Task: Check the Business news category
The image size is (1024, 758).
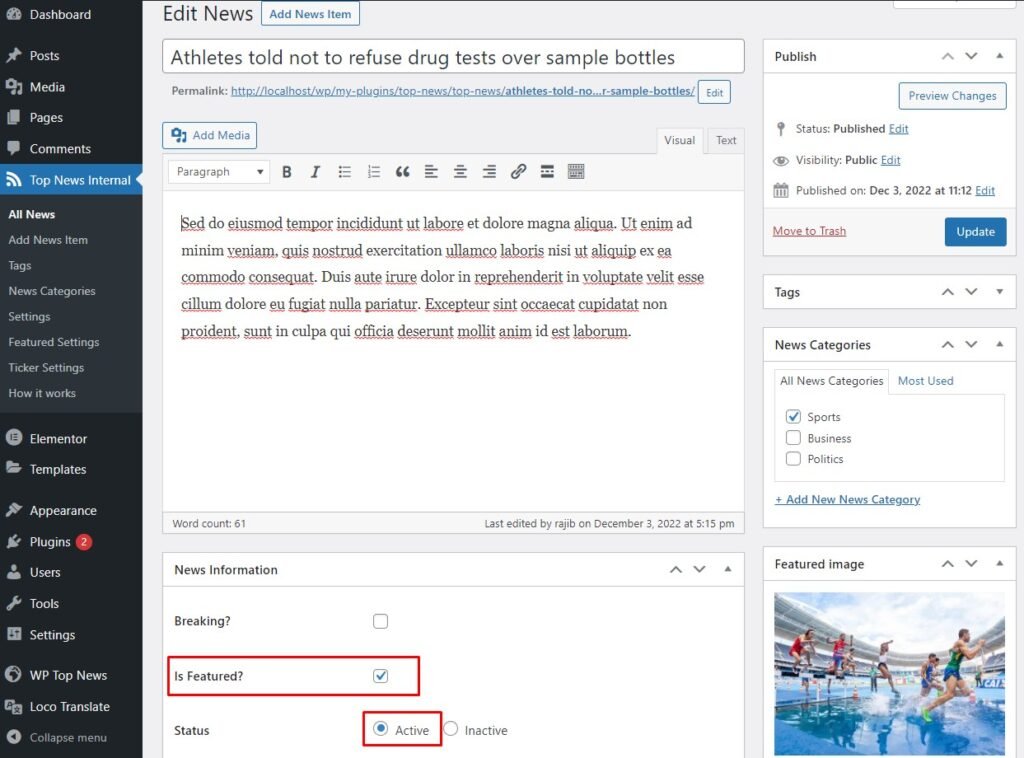Action: (793, 438)
